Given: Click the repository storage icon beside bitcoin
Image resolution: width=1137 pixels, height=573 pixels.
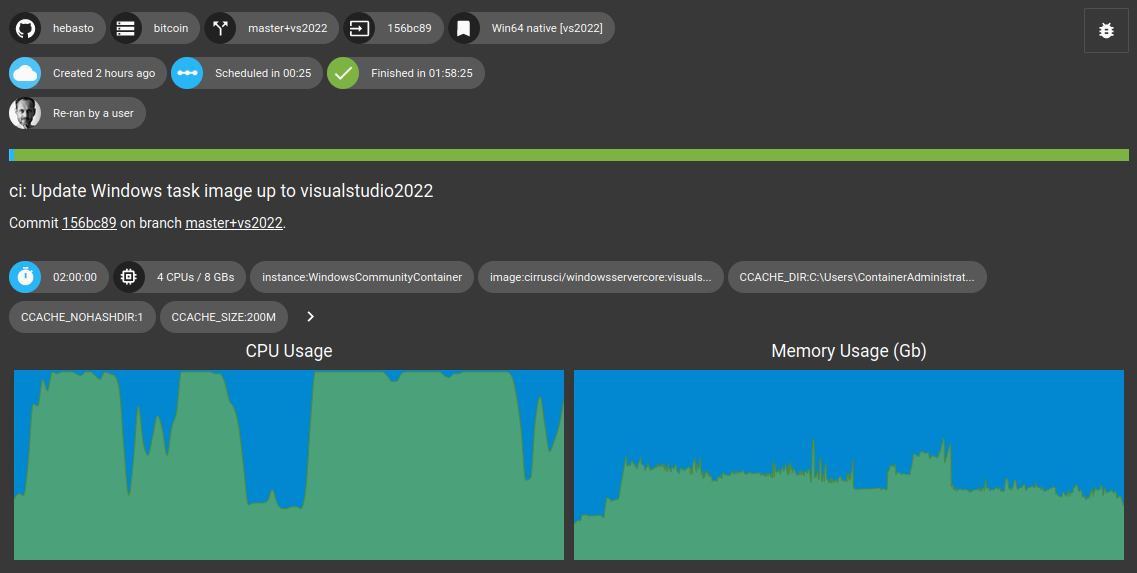Looking at the screenshot, I should pos(126,28).
